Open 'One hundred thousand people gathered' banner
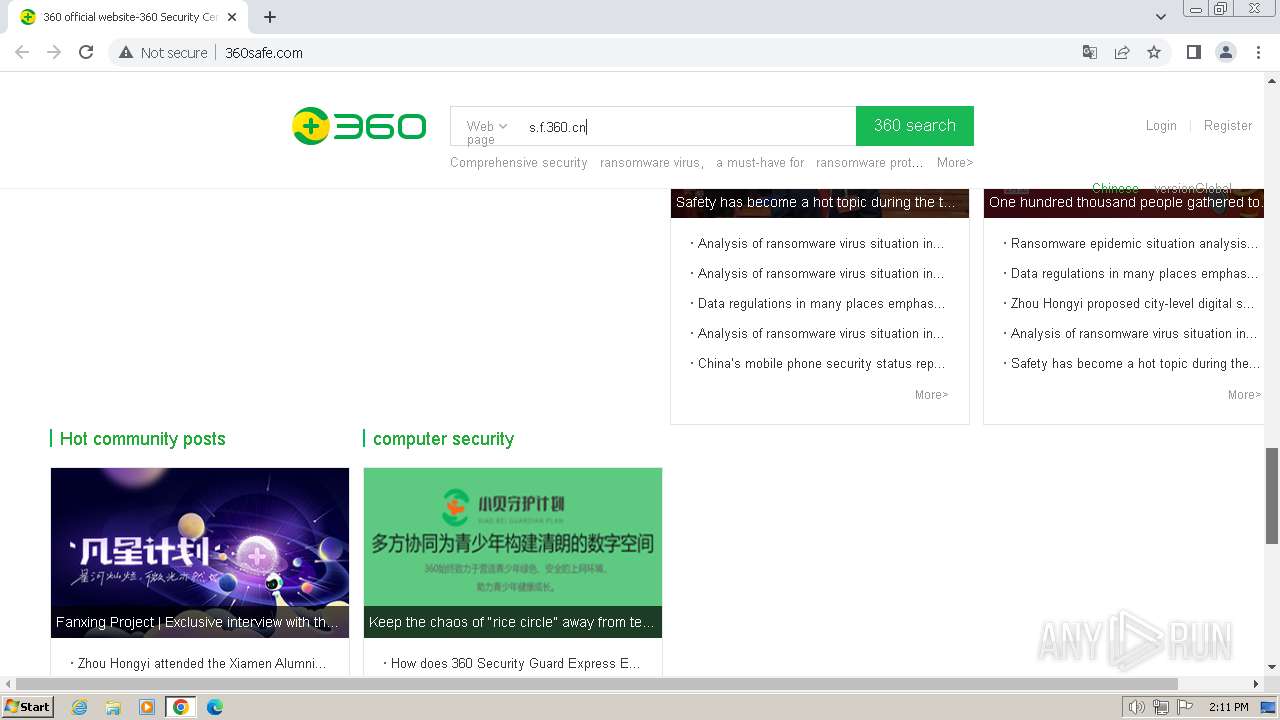 click(x=1124, y=202)
